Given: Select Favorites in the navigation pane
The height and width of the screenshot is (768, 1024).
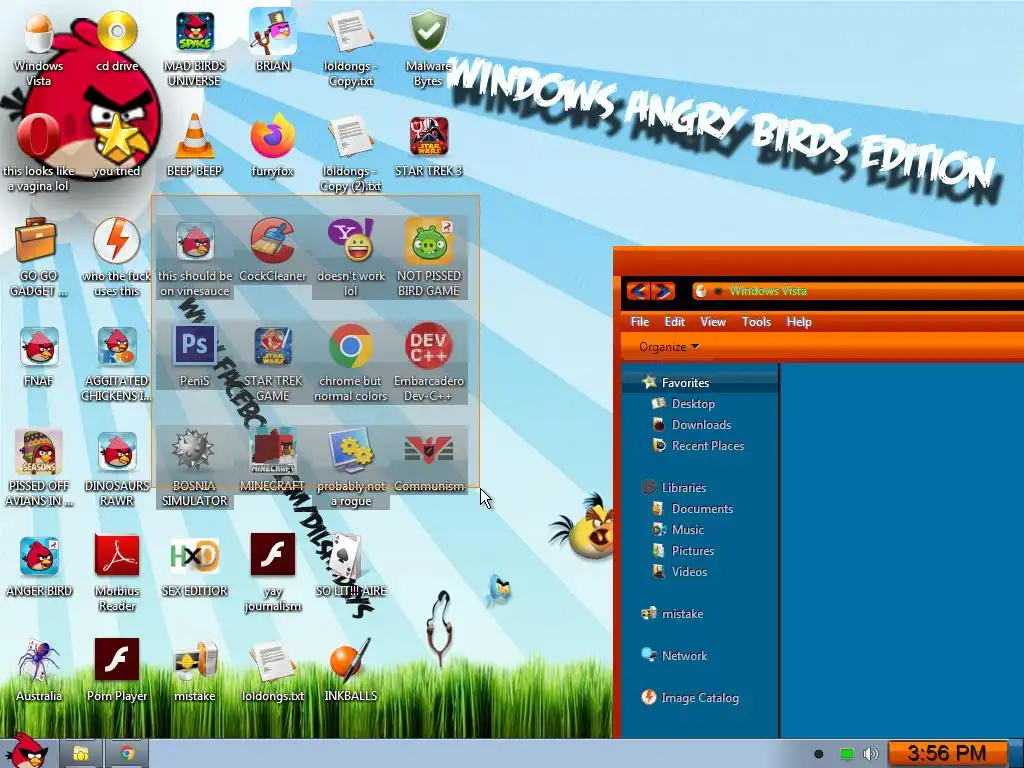Looking at the screenshot, I should [x=684, y=383].
